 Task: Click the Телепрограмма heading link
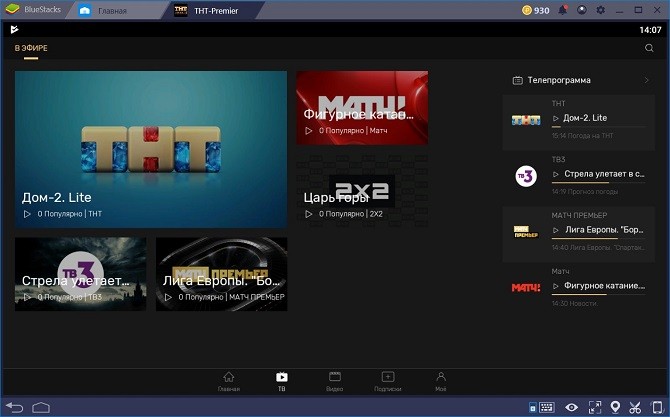(x=559, y=80)
